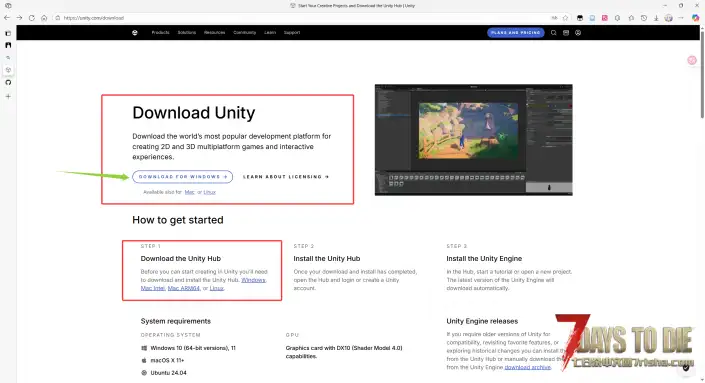This screenshot has width=705, height=383.
Task: Open the Solutions menu
Action: click(187, 33)
